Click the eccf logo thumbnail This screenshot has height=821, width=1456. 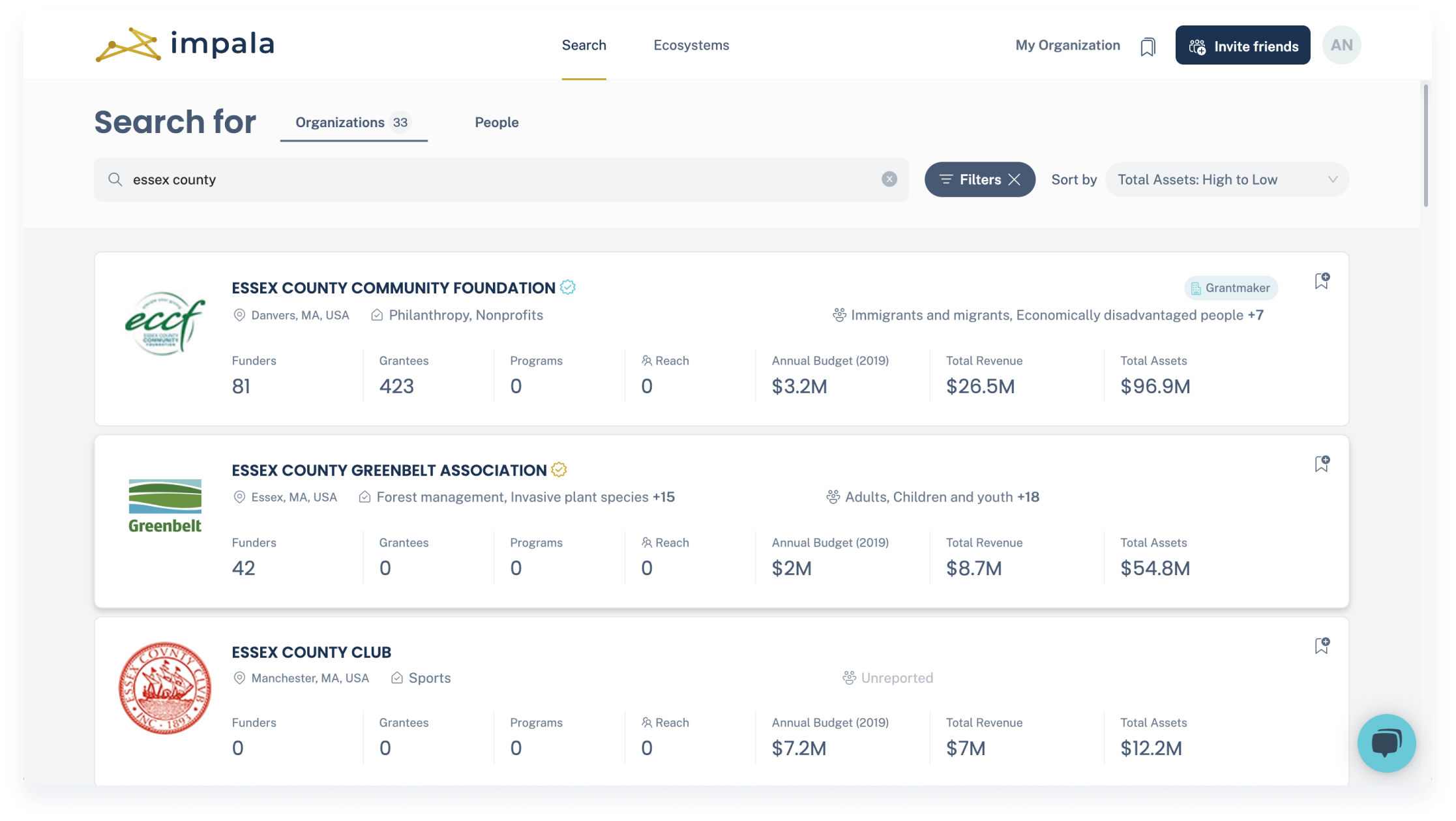165,323
